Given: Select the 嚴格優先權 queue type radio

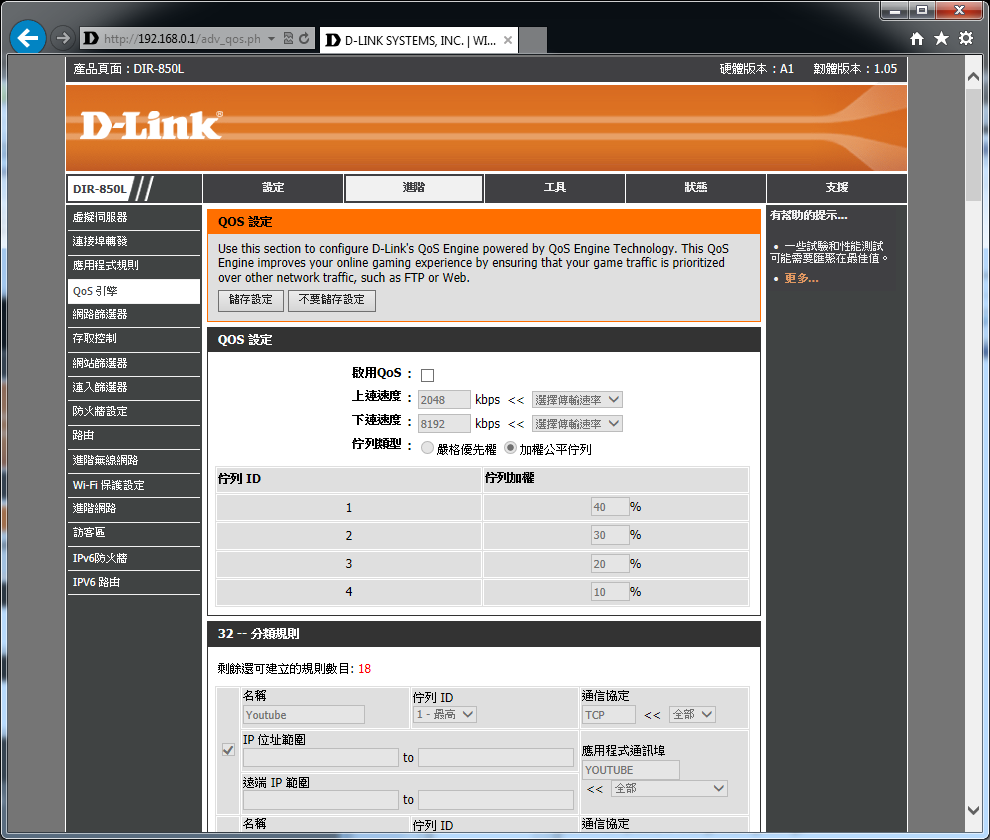Looking at the screenshot, I should pos(427,449).
